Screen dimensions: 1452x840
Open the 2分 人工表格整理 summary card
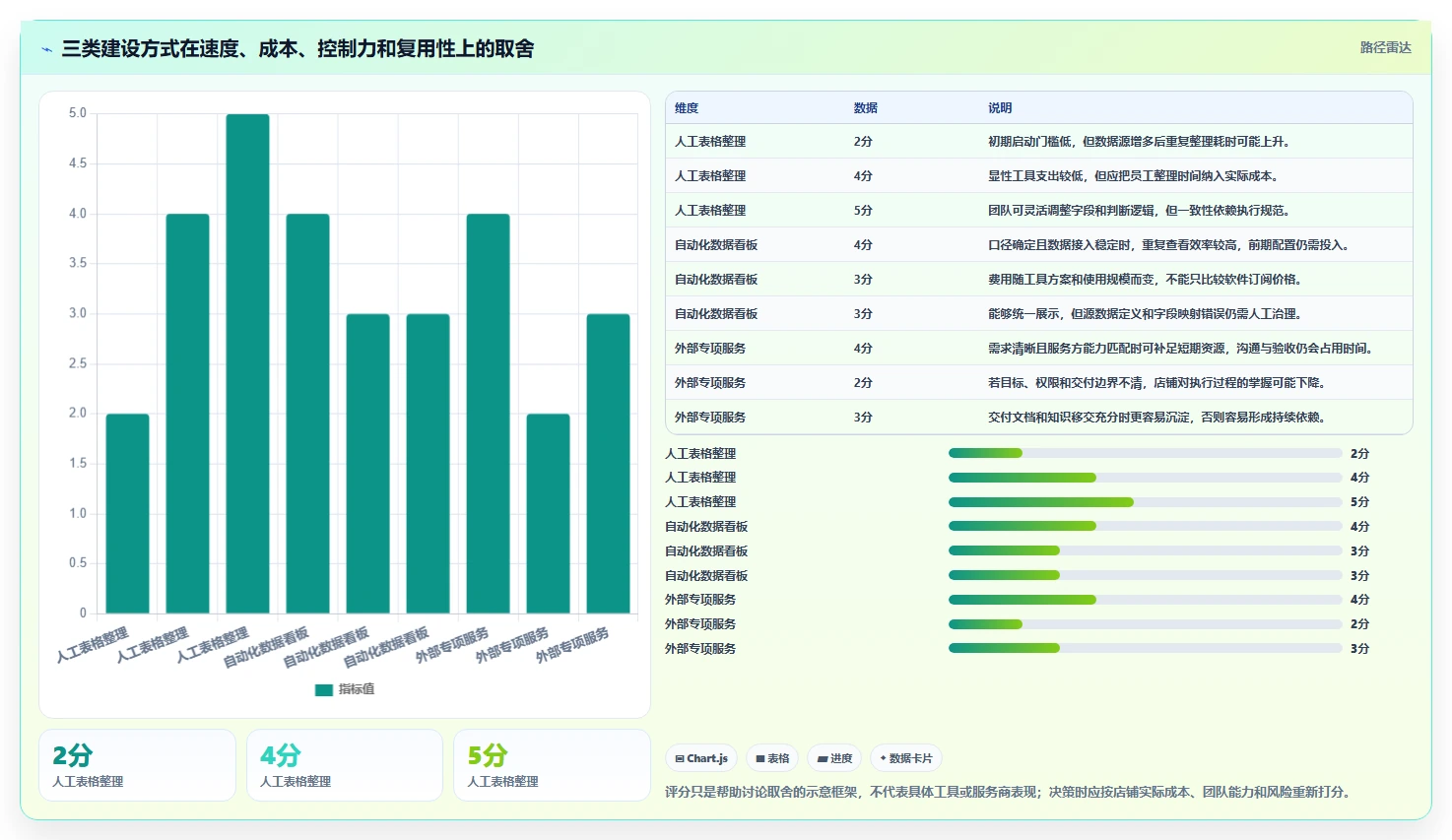click(137, 765)
